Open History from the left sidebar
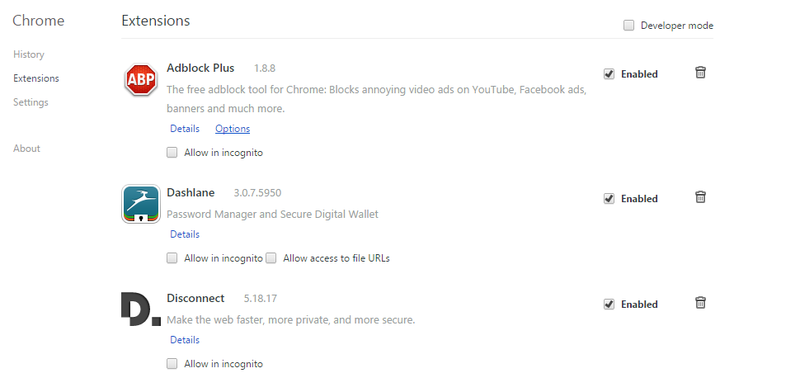800x392 pixels. click(29, 55)
